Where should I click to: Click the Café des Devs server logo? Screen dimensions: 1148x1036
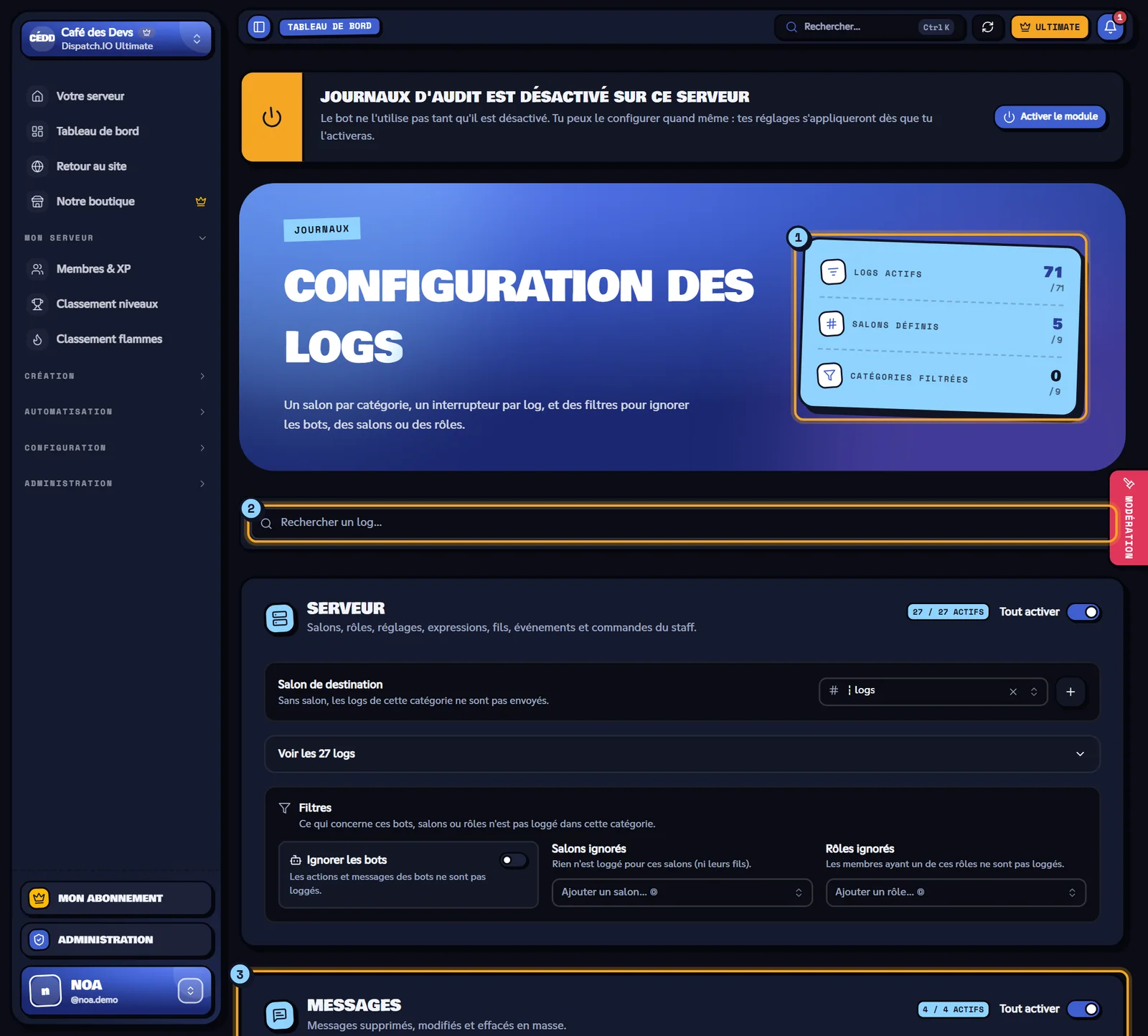42,38
